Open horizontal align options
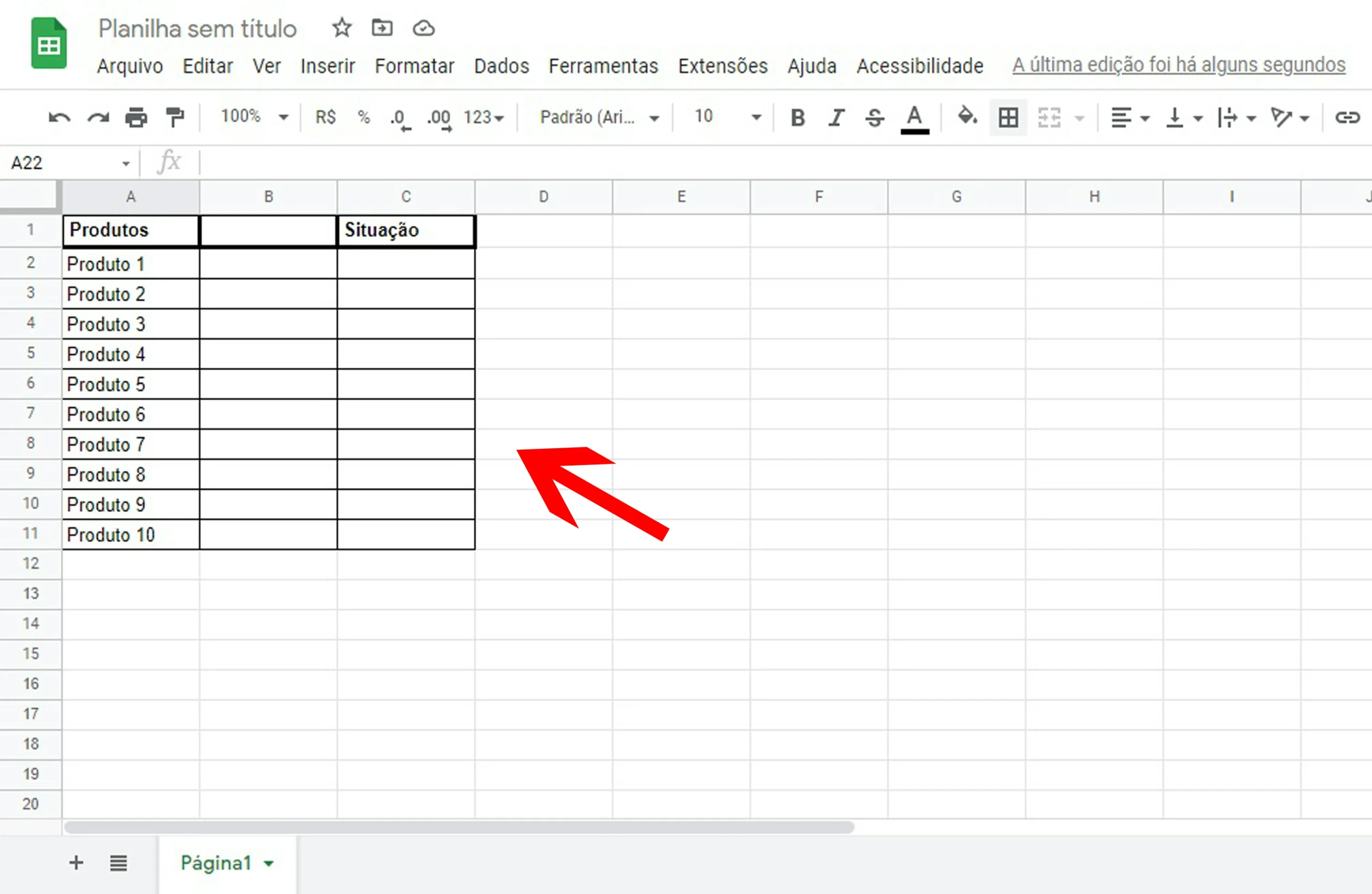The width and height of the screenshot is (1372, 894). [1130, 118]
